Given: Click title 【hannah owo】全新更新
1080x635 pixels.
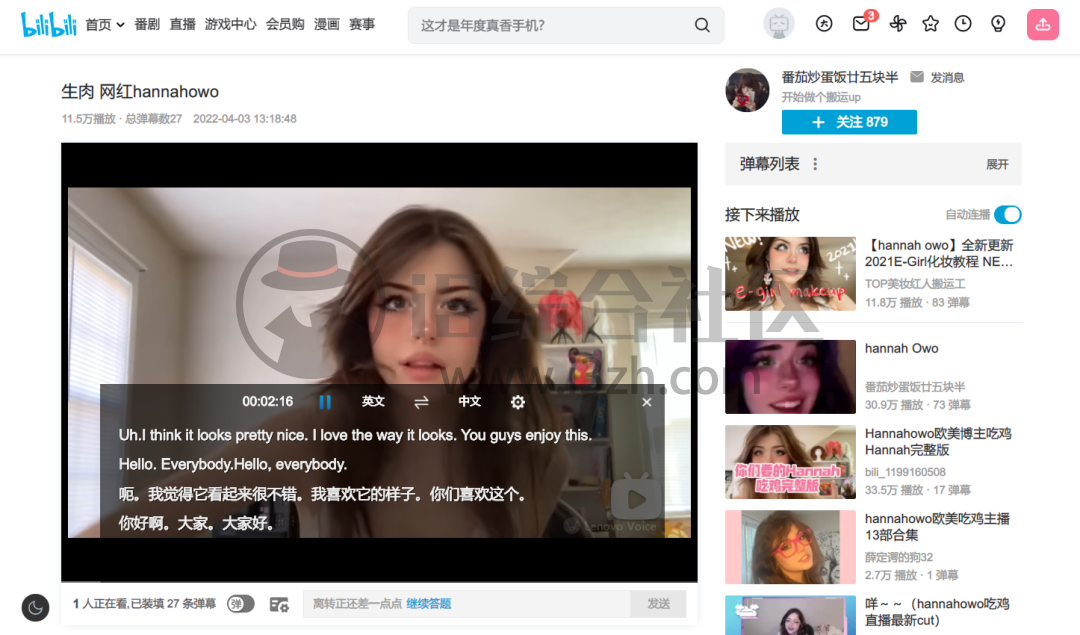Looking at the screenshot, I should pyautogui.click(x=939, y=253).
